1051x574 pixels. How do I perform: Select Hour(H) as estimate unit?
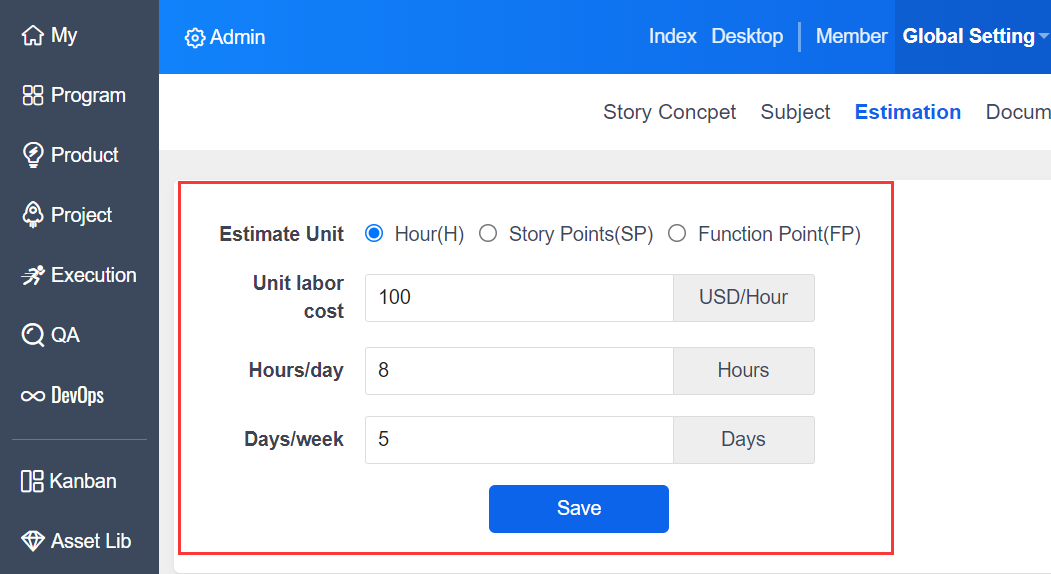point(375,234)
